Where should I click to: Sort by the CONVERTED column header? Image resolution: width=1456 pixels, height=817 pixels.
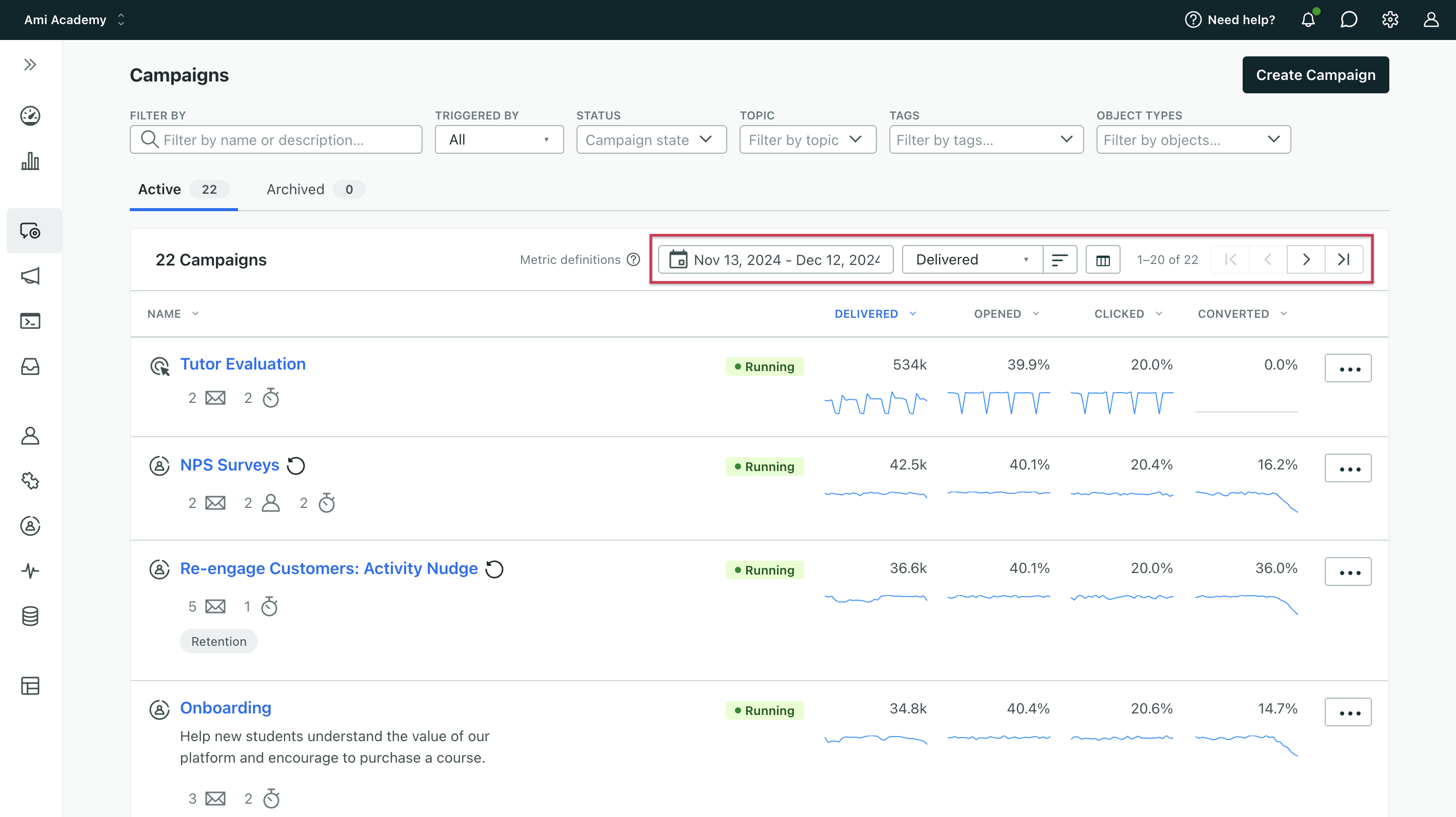pos(1242,314)
